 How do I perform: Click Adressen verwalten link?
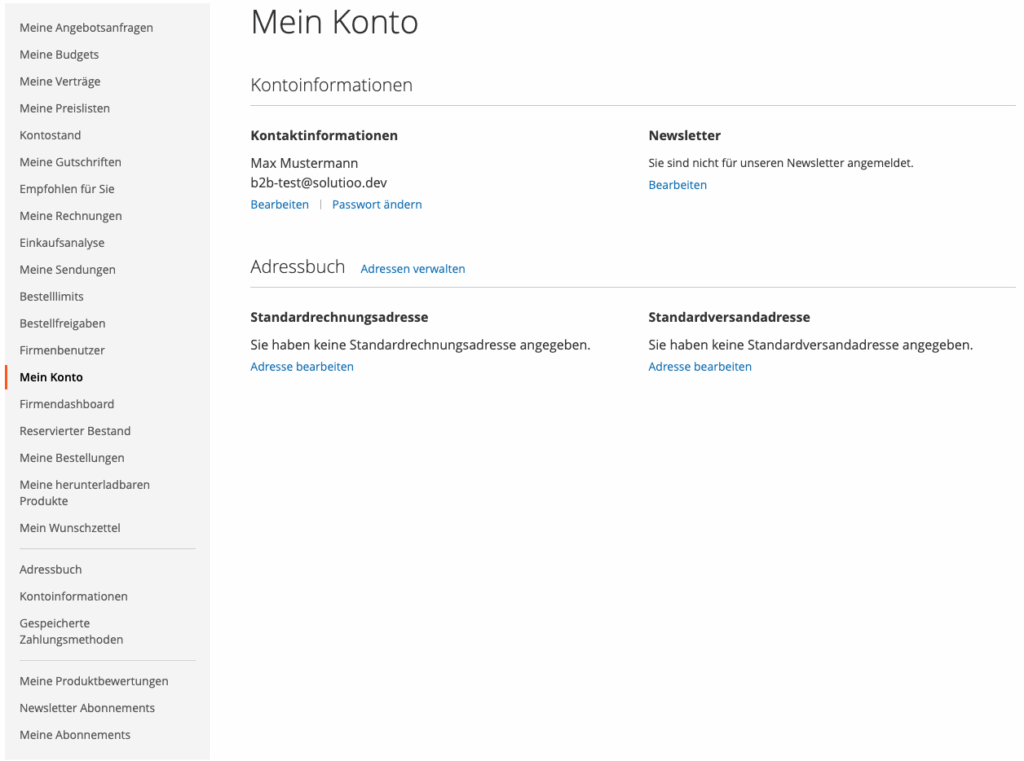(x=413, y=269)
